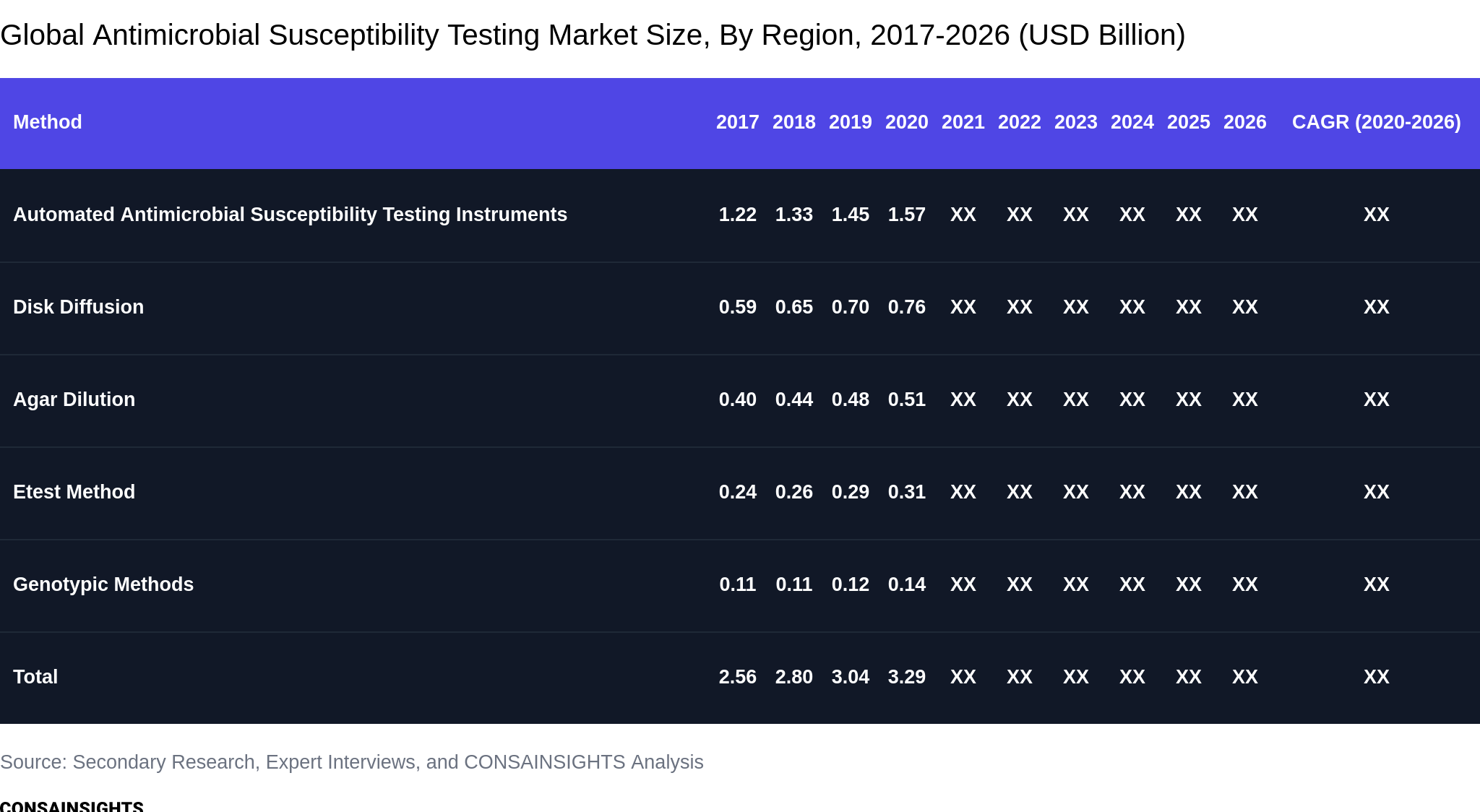1480x812 pixels.
Task: Click the 2018 column header
Action: tap(794, 122)
